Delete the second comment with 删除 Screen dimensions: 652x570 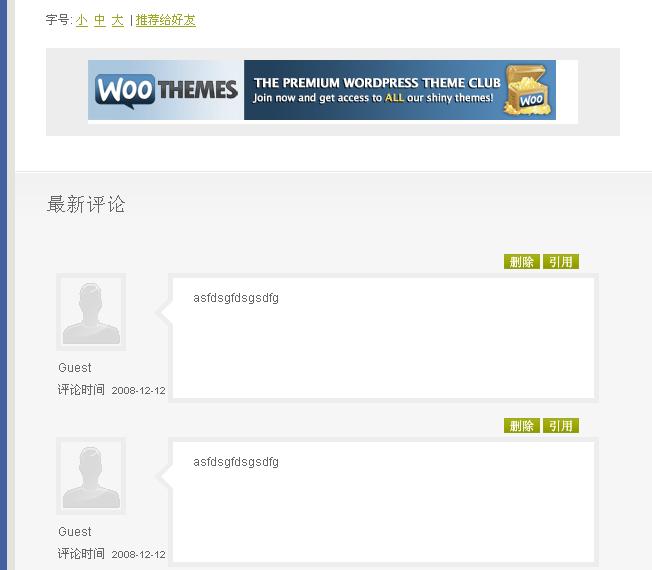click(521, 426)
